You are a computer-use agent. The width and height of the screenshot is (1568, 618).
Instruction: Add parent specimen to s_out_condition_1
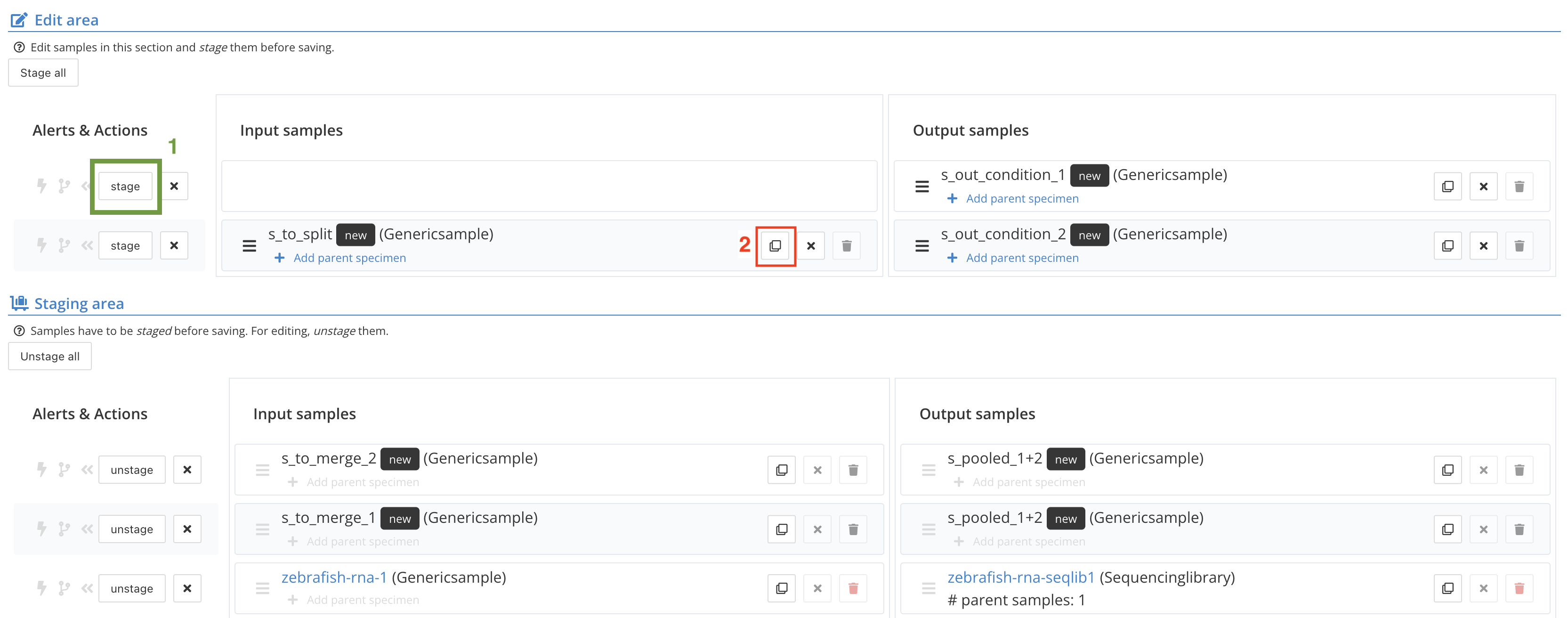(x=1013, y=199)
